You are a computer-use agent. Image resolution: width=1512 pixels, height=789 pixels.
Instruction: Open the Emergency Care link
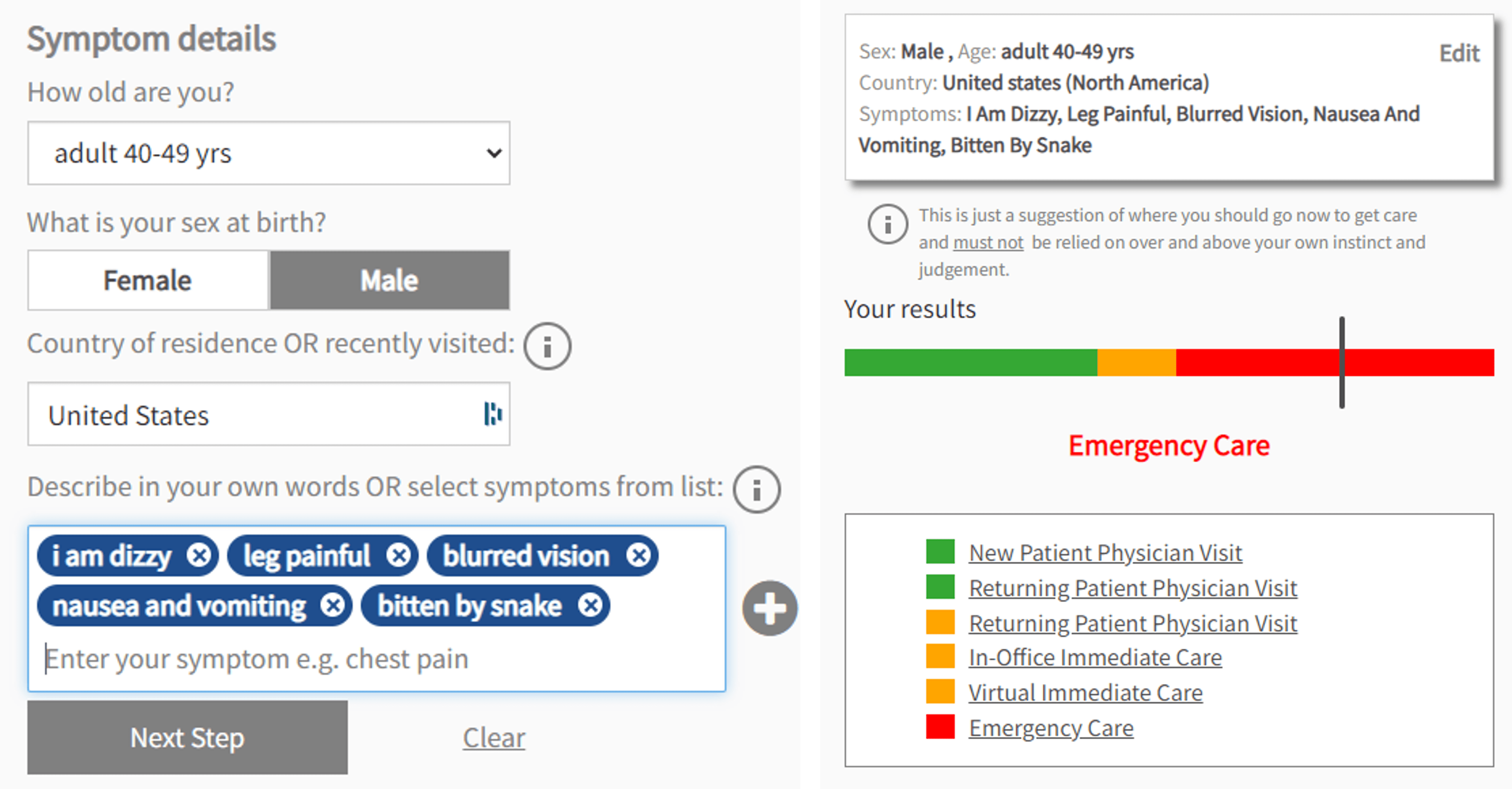point(1051,727)
